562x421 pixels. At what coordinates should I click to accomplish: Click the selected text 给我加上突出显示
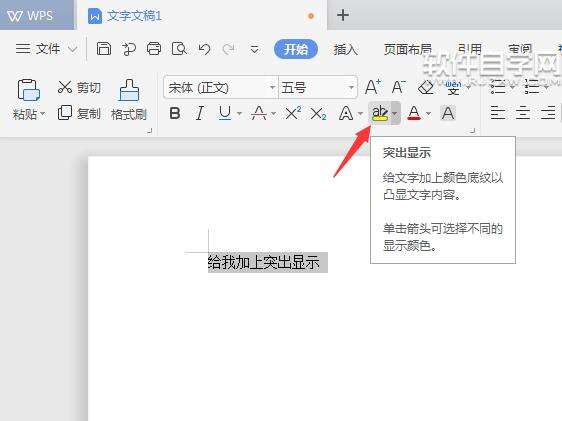pyautogui.click(x=264, y=262)
